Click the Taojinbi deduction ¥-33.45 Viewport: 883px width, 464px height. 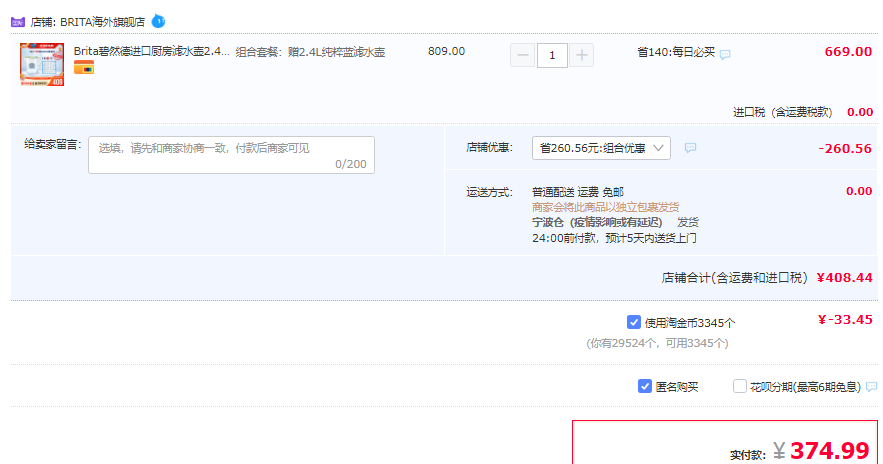[845, 320]
